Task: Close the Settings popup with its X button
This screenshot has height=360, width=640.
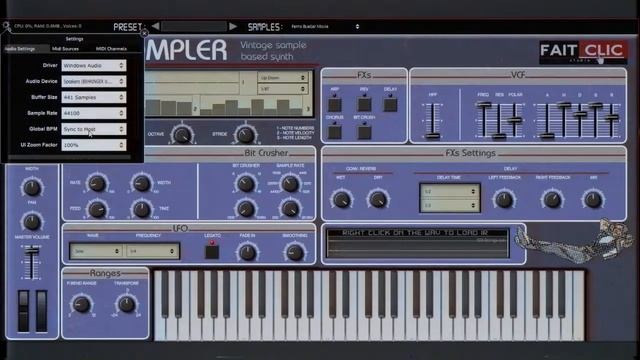Action: pyautogui.click(x=144, y=33)
